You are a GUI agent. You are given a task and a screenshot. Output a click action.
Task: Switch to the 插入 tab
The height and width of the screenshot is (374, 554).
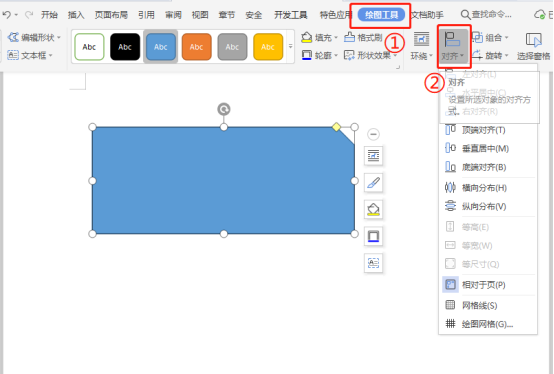[x=76, y=15]
